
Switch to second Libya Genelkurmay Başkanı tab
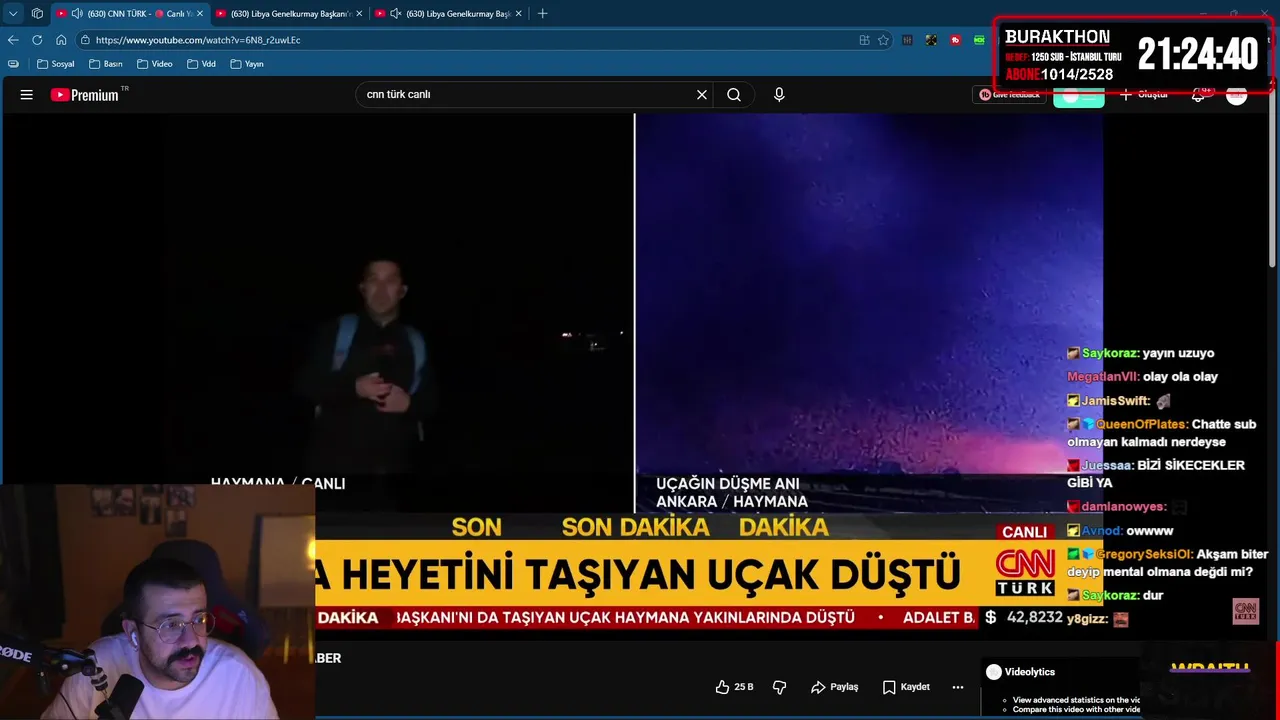pos(290,14)
